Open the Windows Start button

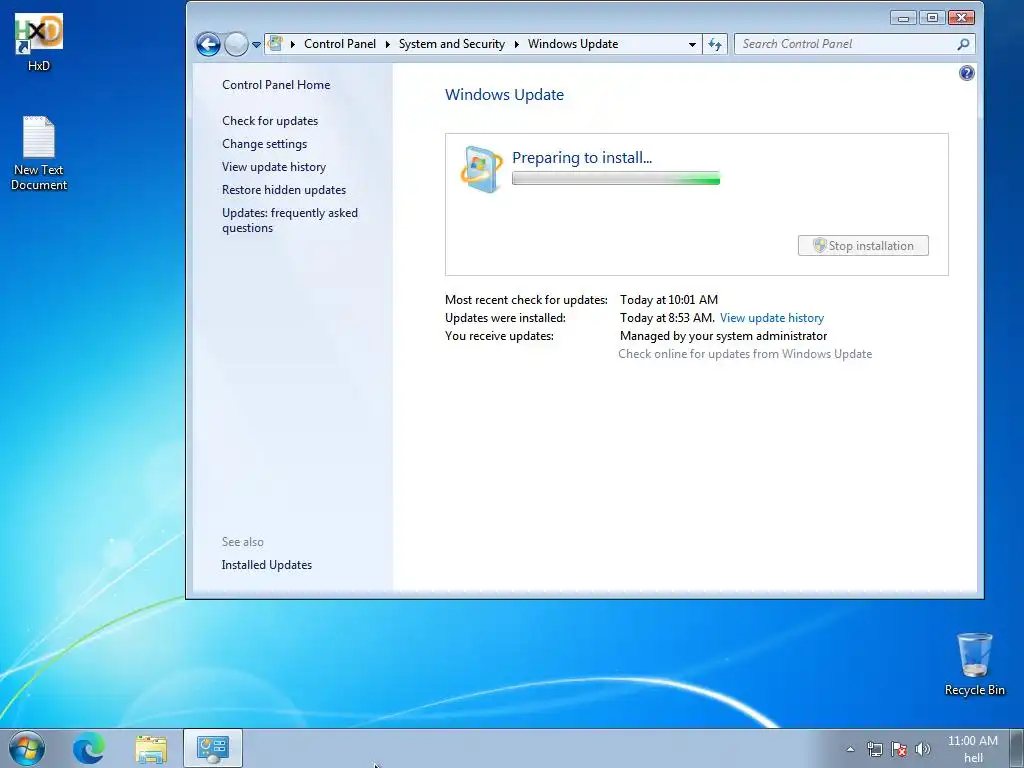pyautogui.click(x=27, y=748)
